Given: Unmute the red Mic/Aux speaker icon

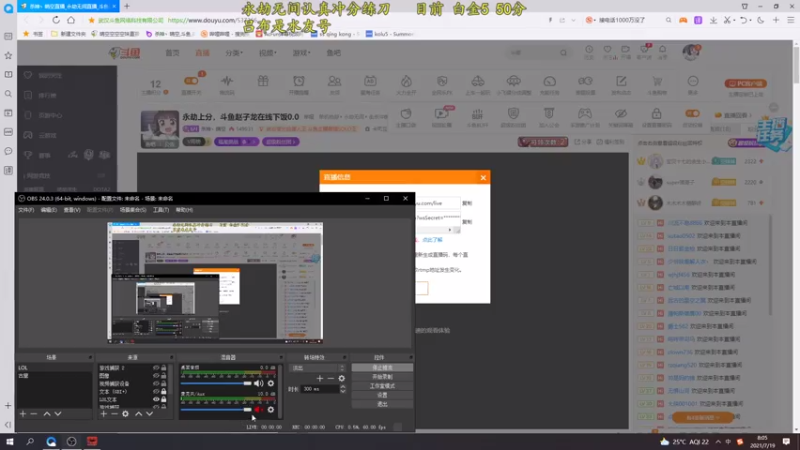Looking at the screenshot, I should click(x=259, y=409).
